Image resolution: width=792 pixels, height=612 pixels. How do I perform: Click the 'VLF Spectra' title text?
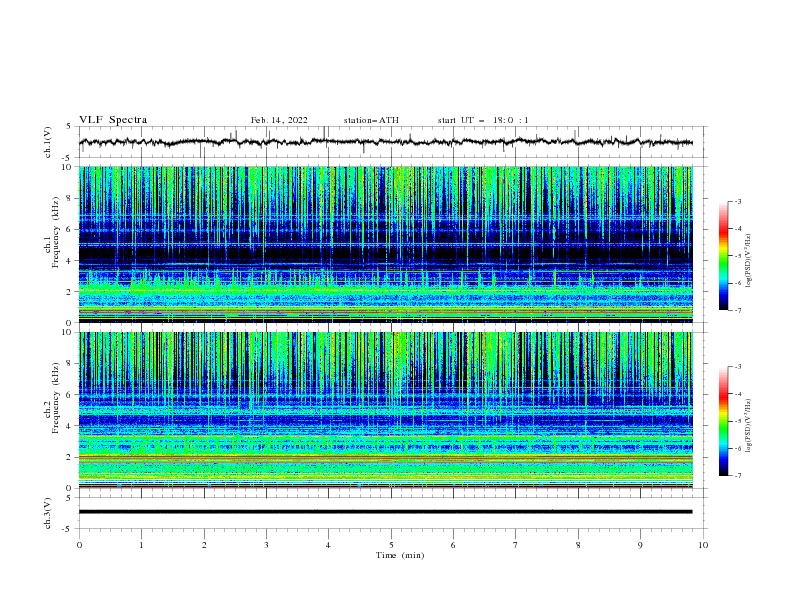pyautogui.click(x=113, y=120)
